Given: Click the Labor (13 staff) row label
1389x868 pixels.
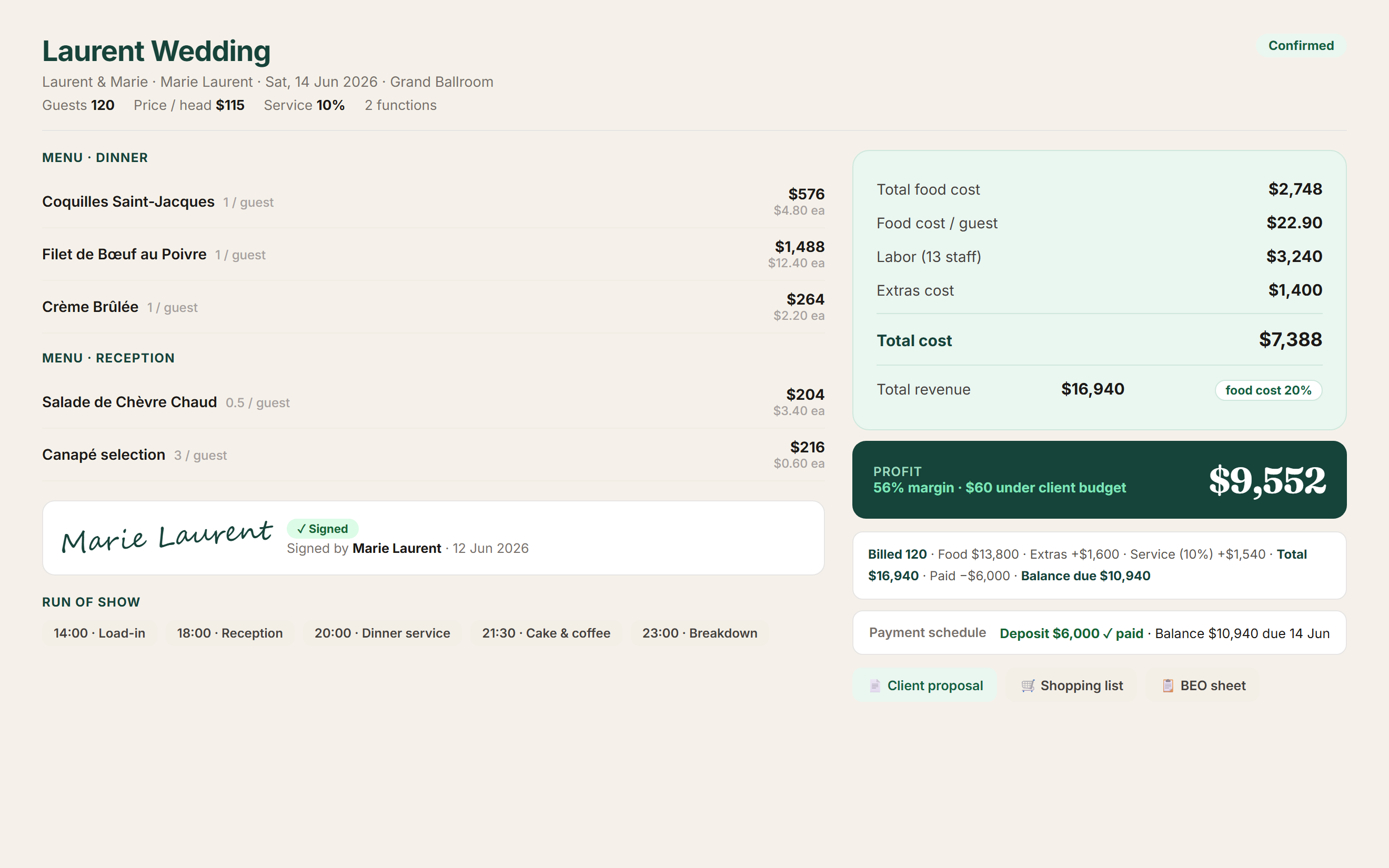Looking at the screenshot, I should 929,257.
